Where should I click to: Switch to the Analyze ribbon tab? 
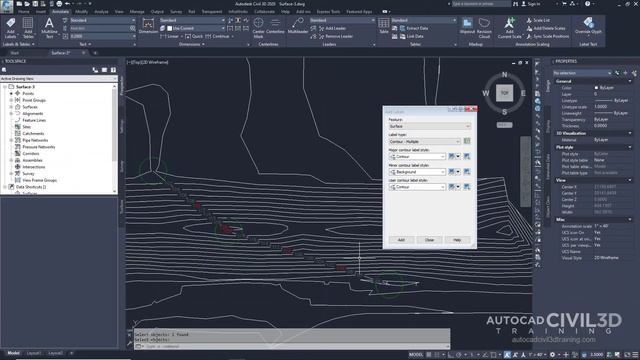coord(101,12)
